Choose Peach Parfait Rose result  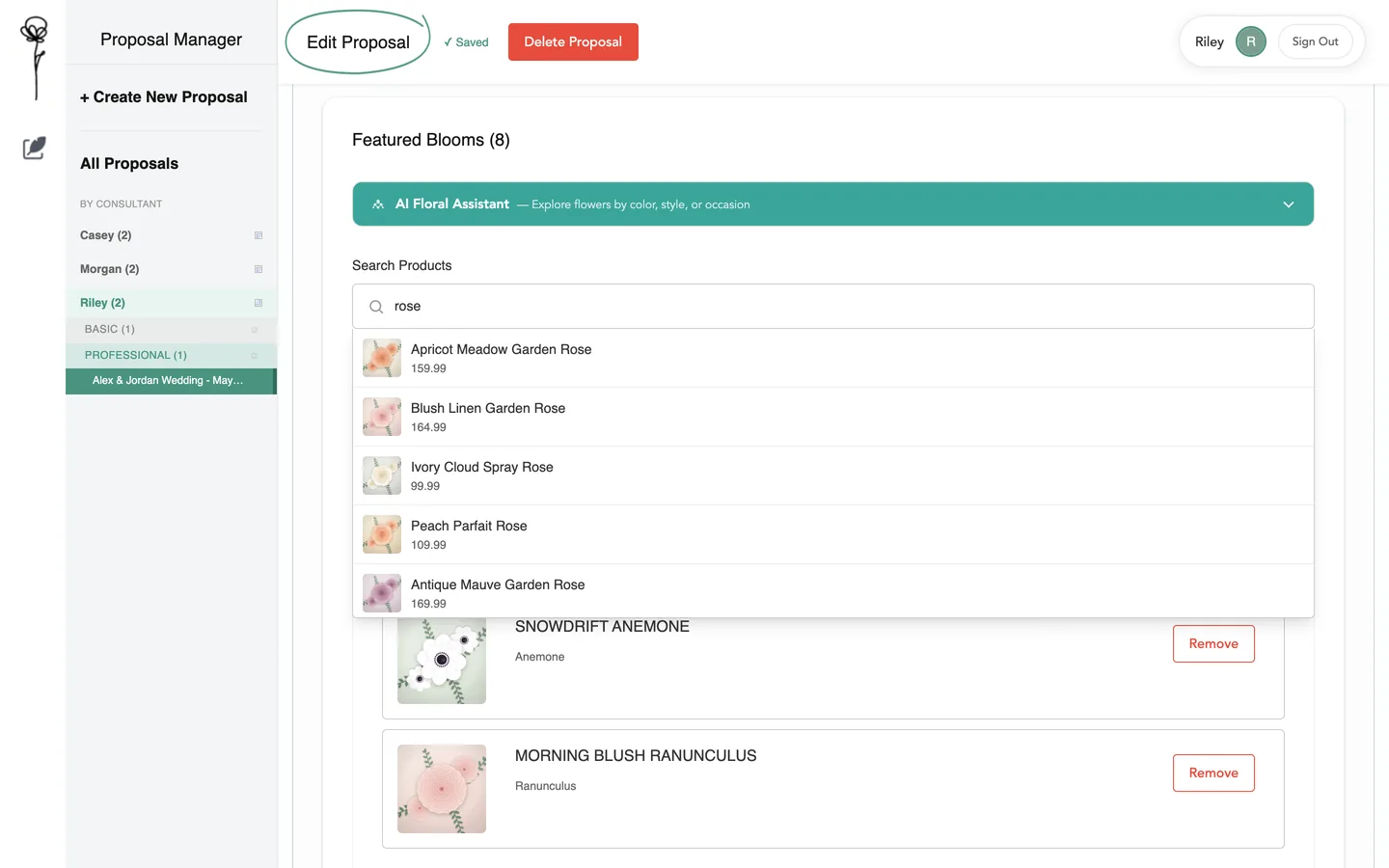(833, 534)
